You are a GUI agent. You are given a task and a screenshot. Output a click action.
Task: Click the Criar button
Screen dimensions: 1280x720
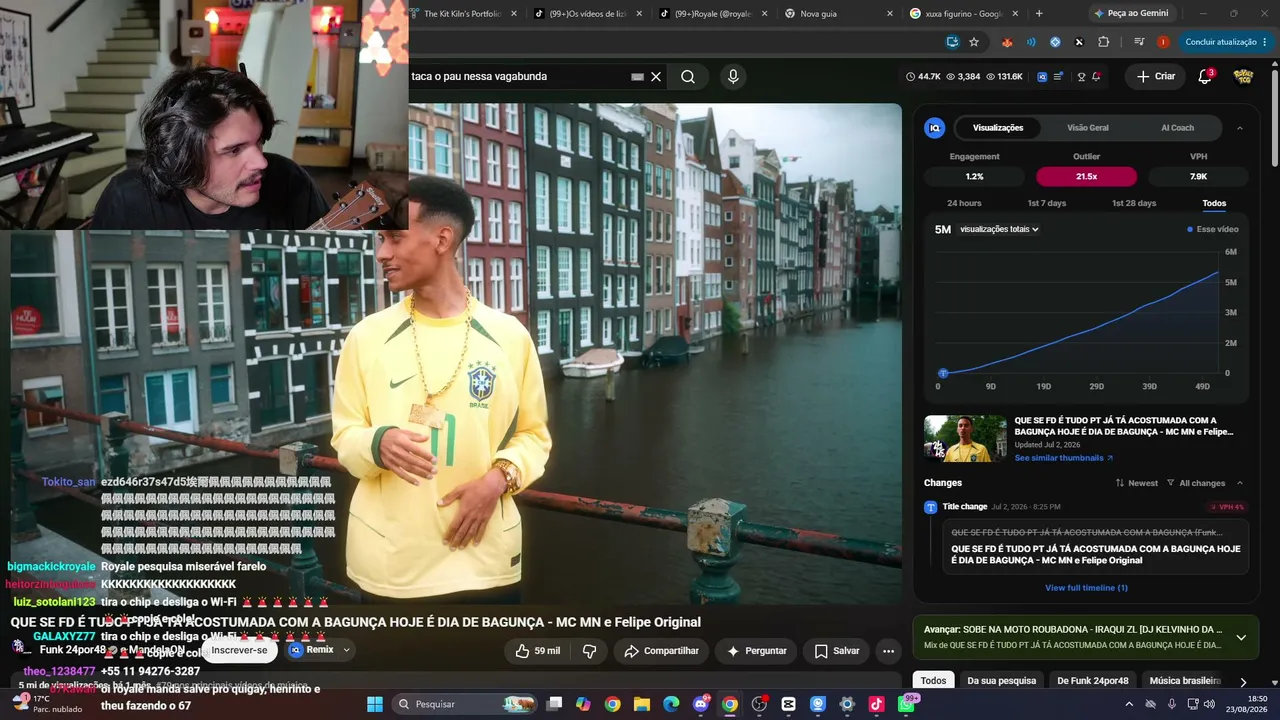click(x=1155, y=76)
